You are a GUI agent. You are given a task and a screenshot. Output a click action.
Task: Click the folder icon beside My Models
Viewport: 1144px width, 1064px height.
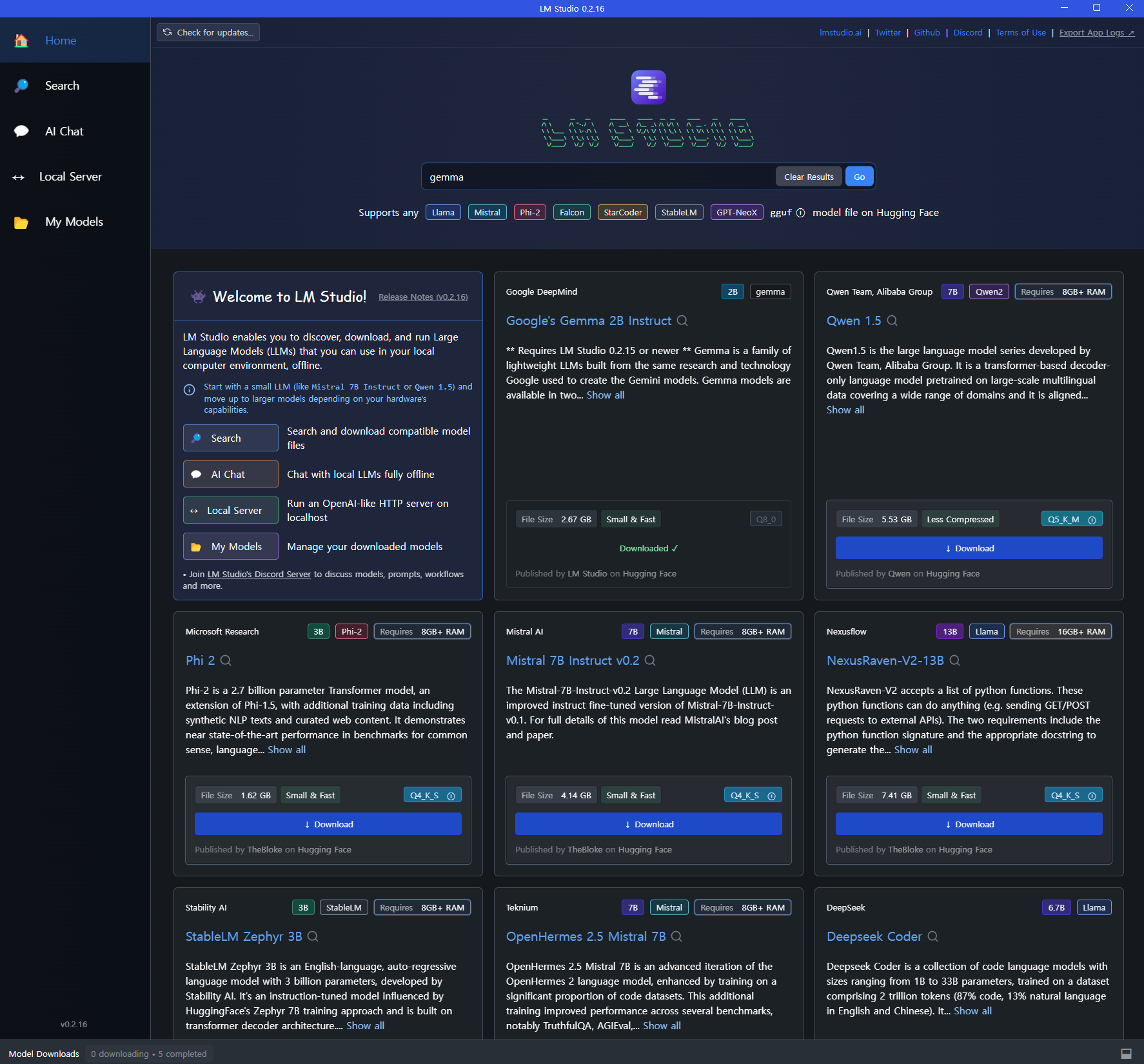pos(21,222)
